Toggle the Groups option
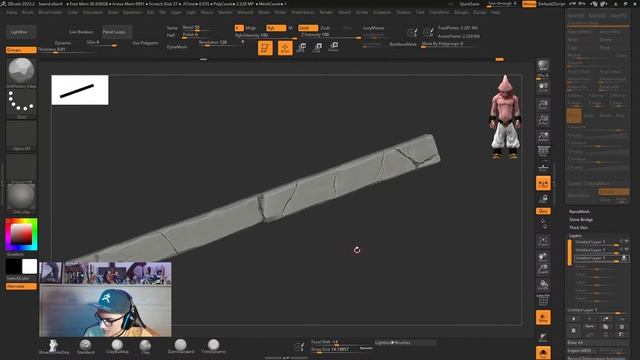 coord(21,50)
